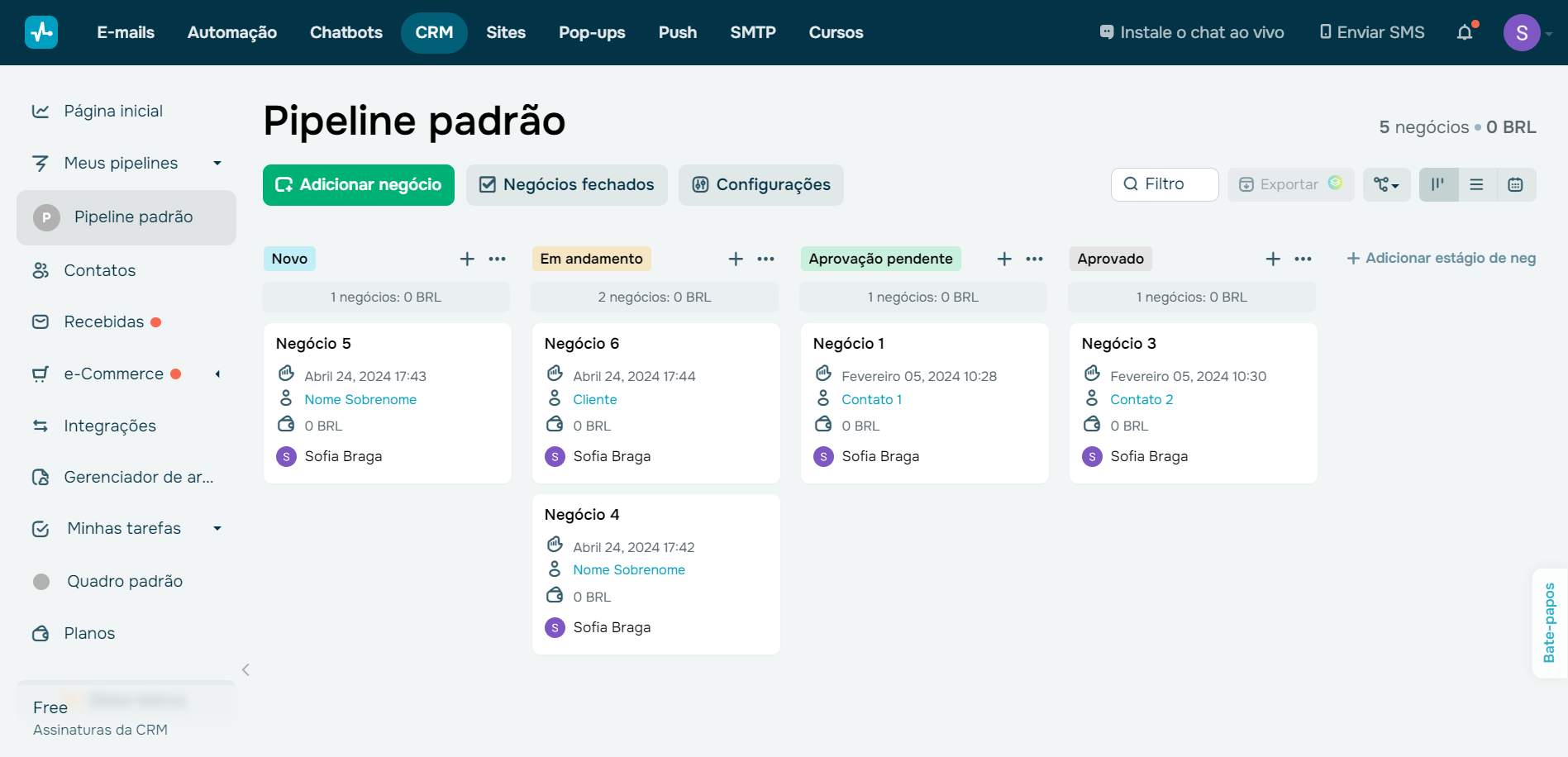Collapse the left sidebar panel
Image resolution: width=1568 pixels, height=757 pixels.
pyautogui.click(x=245, y=669)
